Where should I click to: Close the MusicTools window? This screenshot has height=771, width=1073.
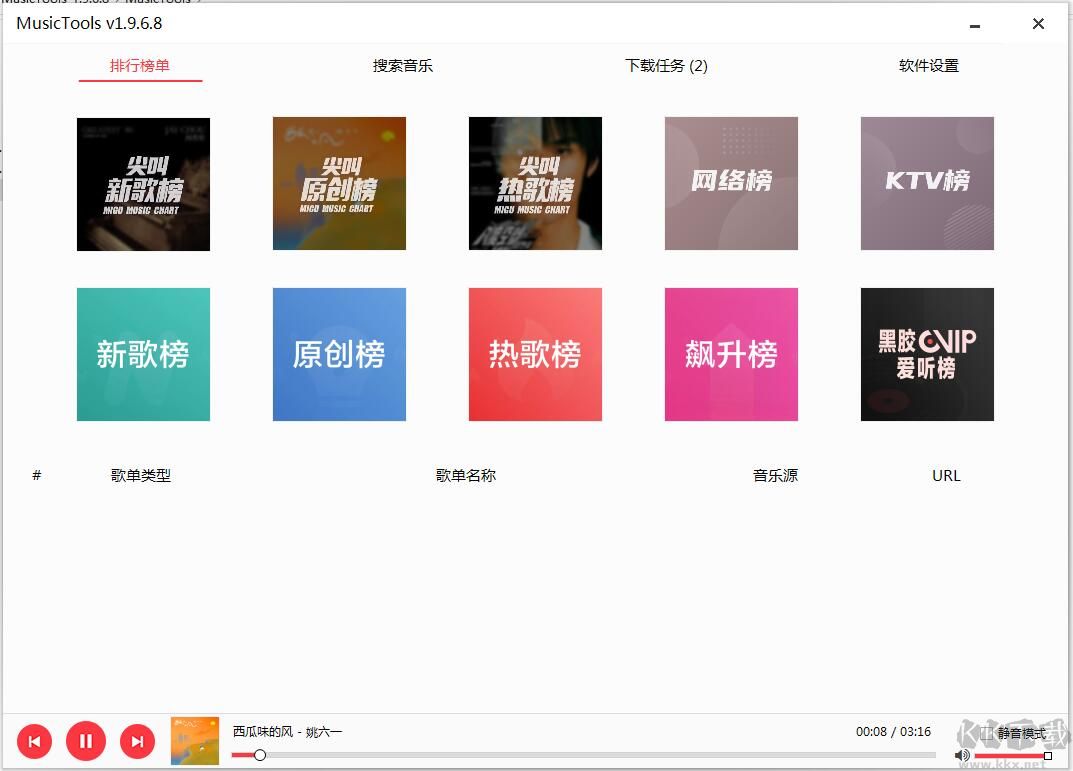[1038, 24]
